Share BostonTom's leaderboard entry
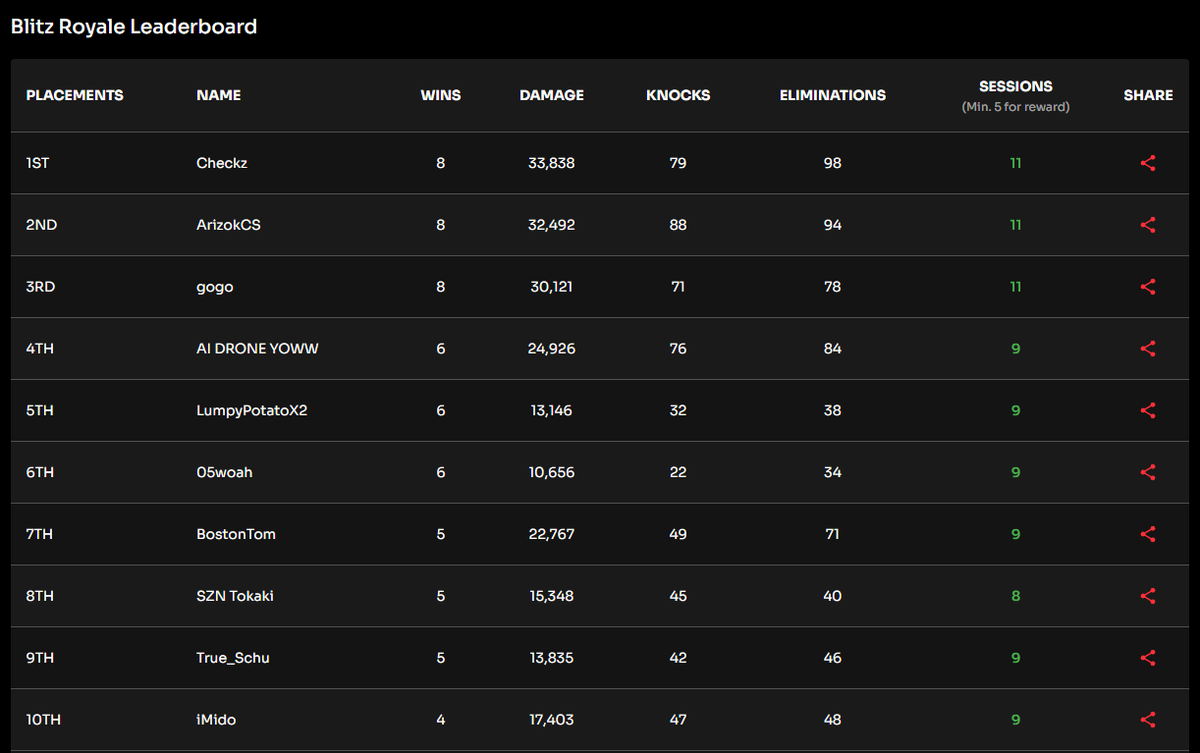Screen dimensions: 1200x753 click(1148, 534)
